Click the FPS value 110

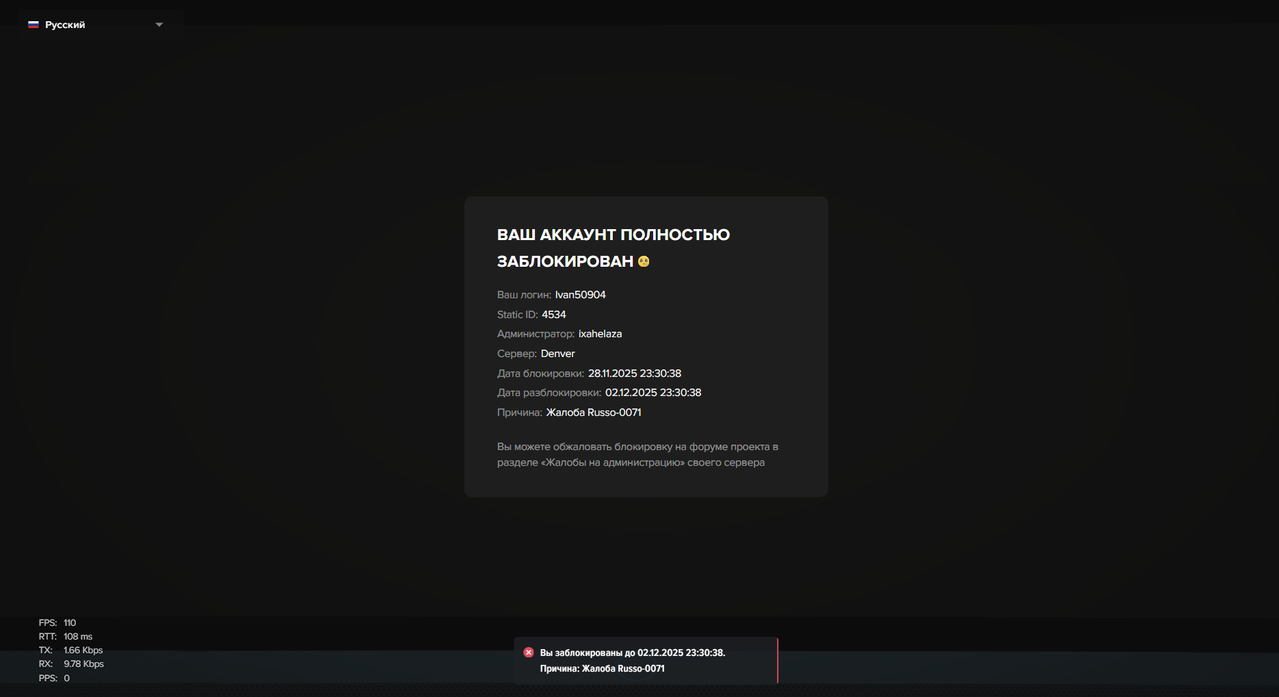[70, 623]
